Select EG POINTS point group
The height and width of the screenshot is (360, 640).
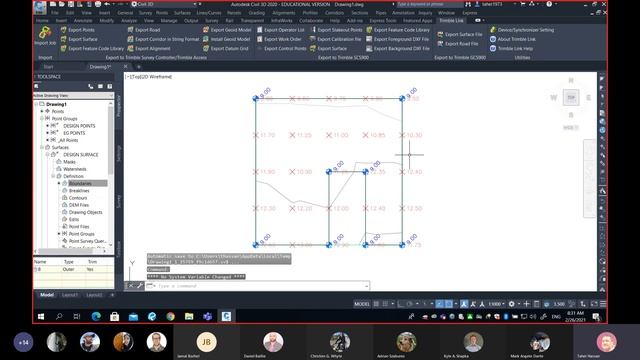click(x=74, y=133)
